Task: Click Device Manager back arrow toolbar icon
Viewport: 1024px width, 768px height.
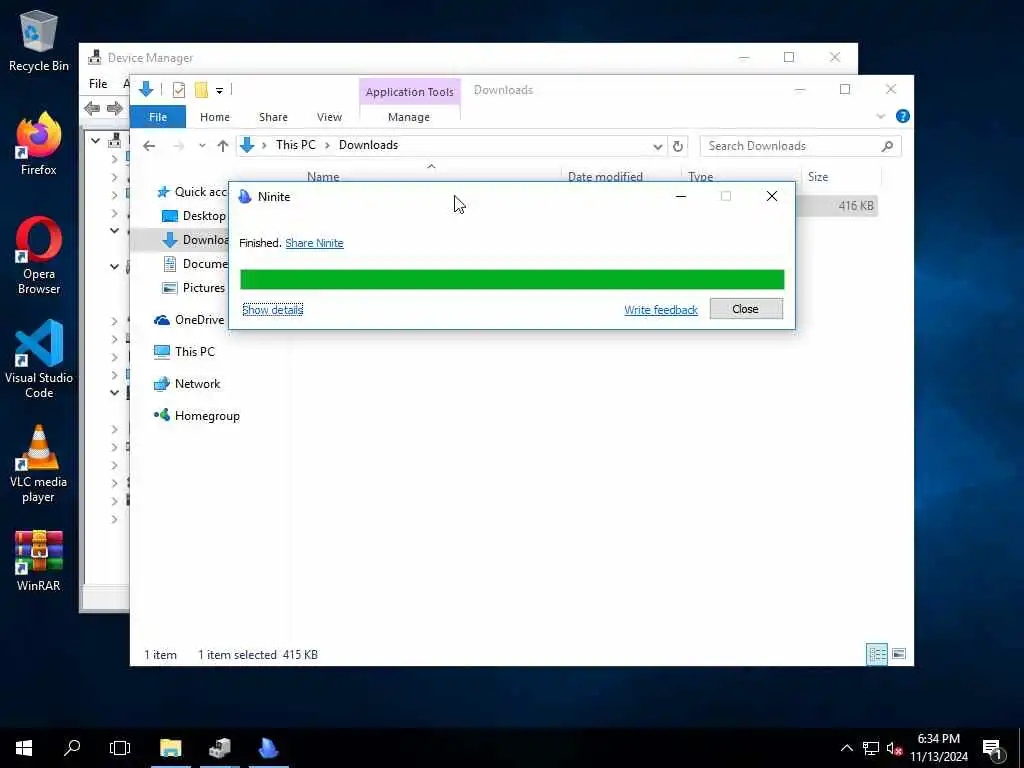Action: click(x=92, y=108)
